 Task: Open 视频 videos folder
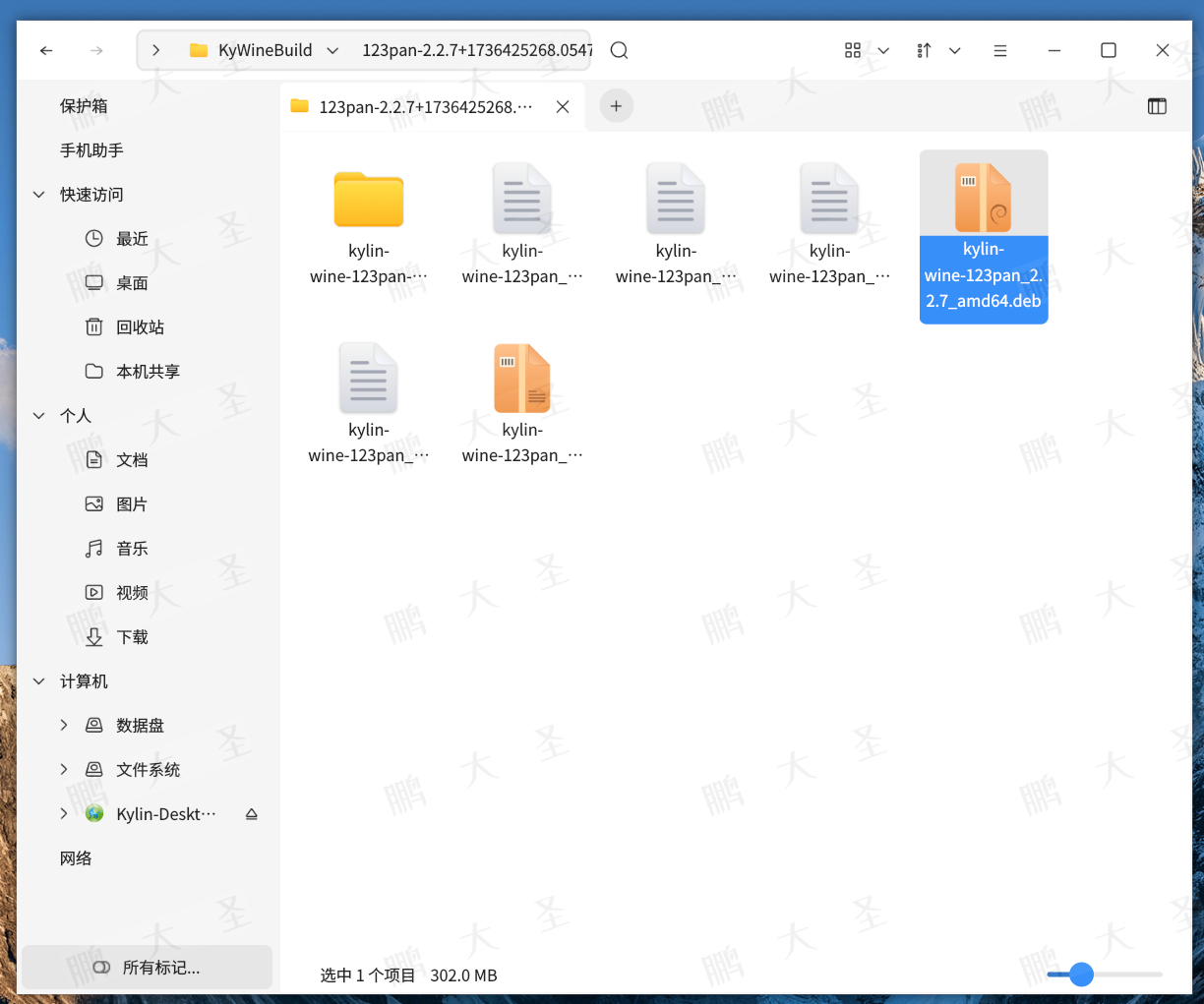point(132,593)
